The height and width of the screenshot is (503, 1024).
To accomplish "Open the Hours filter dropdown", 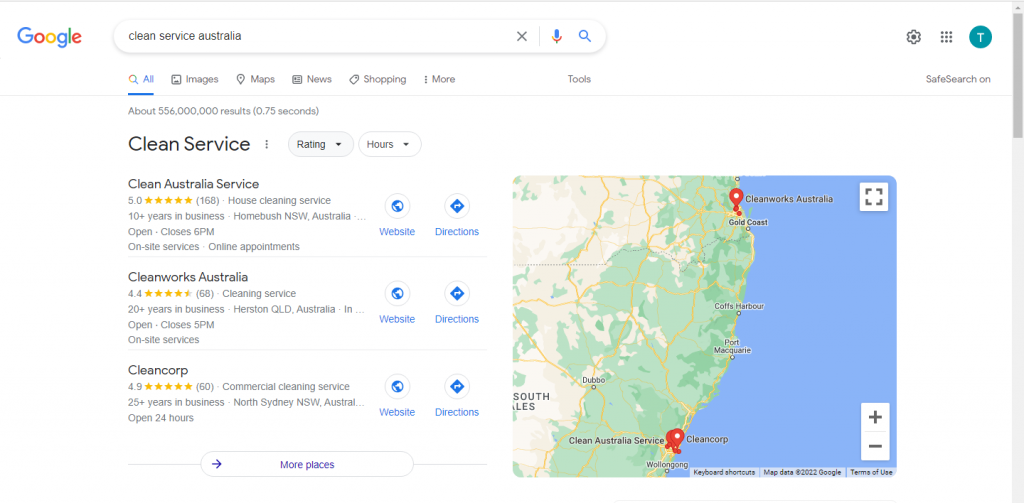I will click(x=389, y=144).
